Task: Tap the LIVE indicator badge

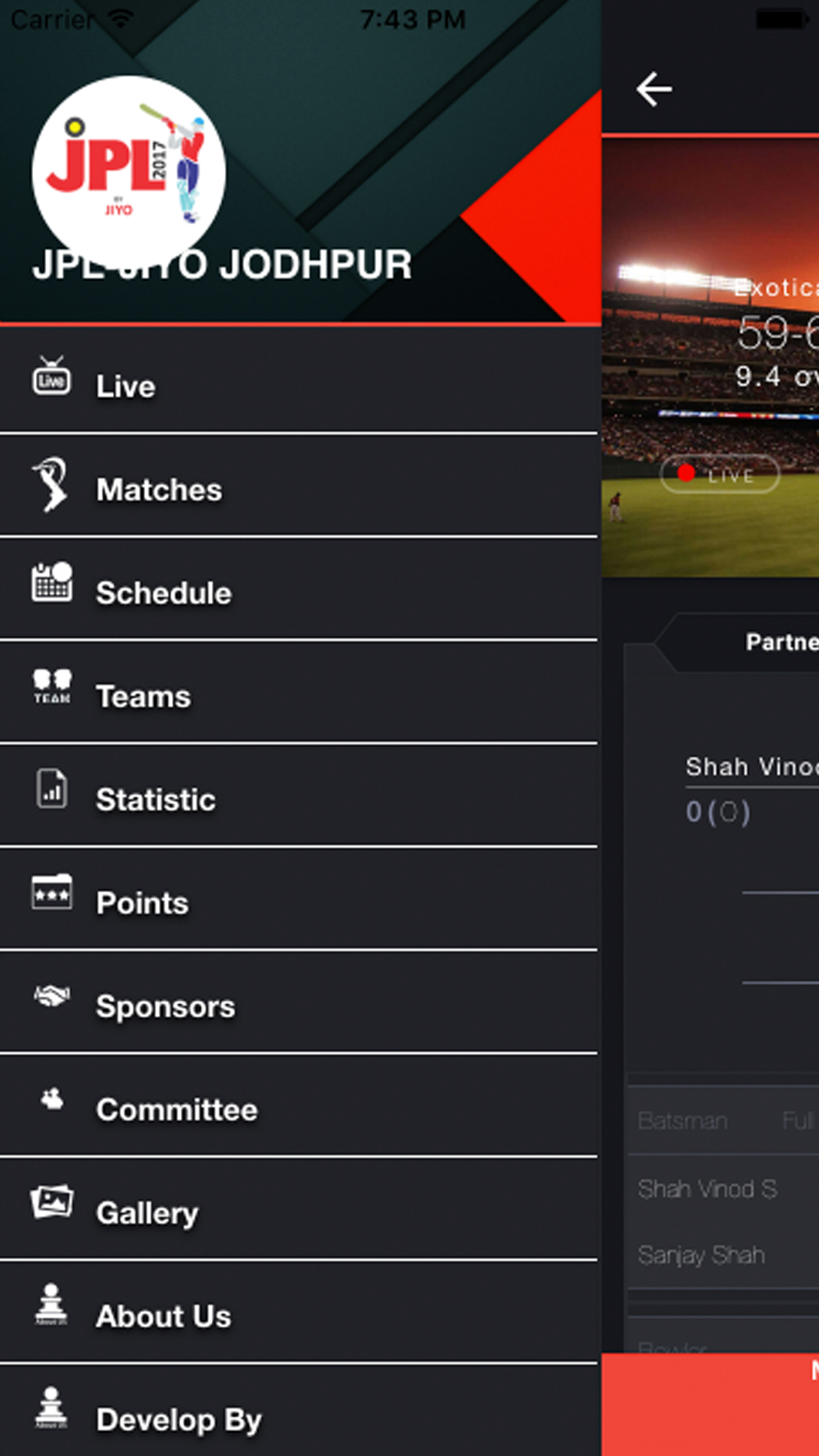Action: tap(719, 474)
